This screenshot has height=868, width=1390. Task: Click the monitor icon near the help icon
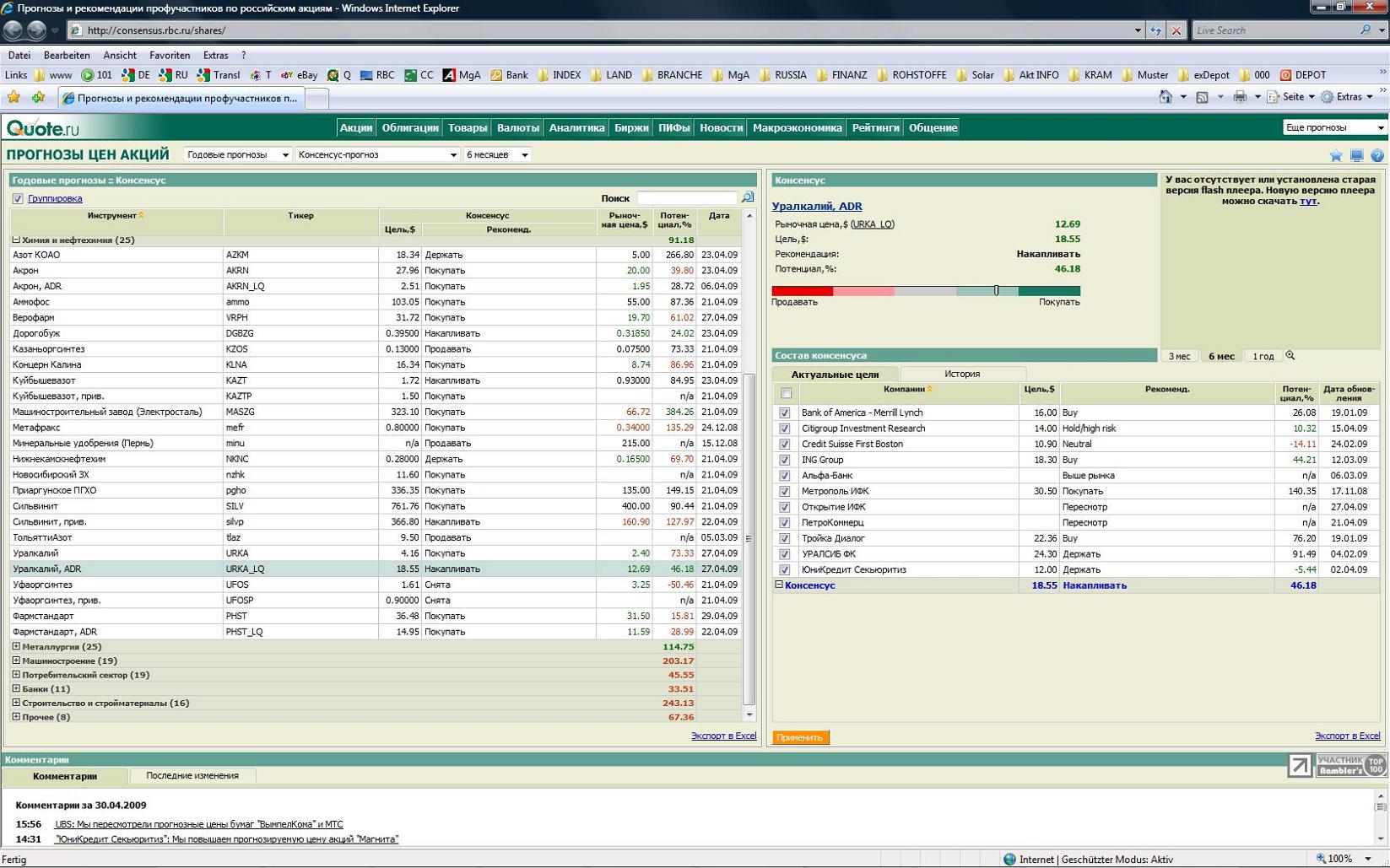click(x=1356, y=155)
